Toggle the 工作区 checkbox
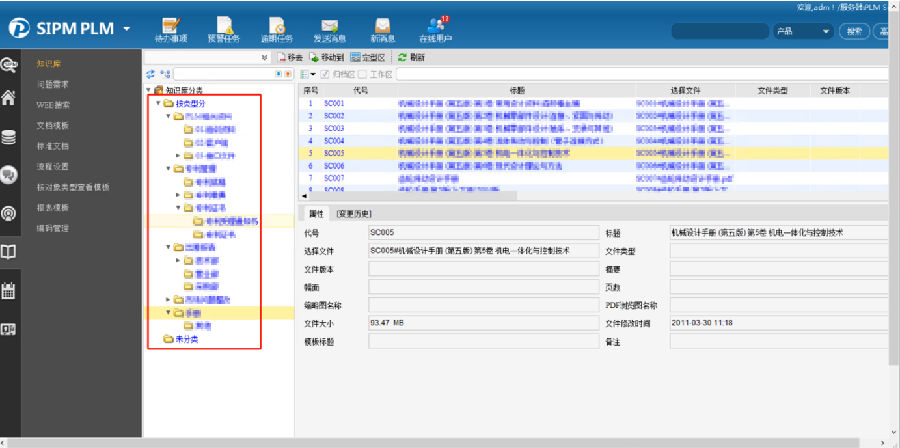900x448 pixels. (364, 74)
